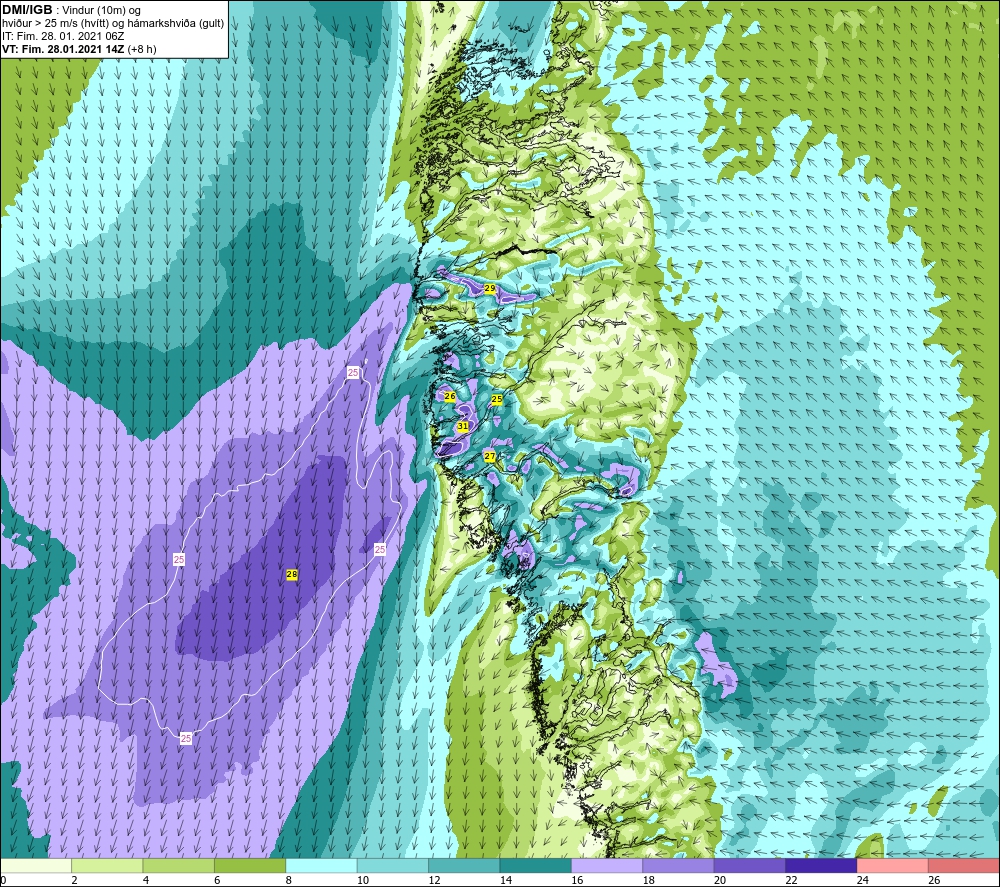Select the 12–14 m/s teal swatch
Image resolution: width=1000 pixels, height=887 pixels.
[x=464, y=865]
